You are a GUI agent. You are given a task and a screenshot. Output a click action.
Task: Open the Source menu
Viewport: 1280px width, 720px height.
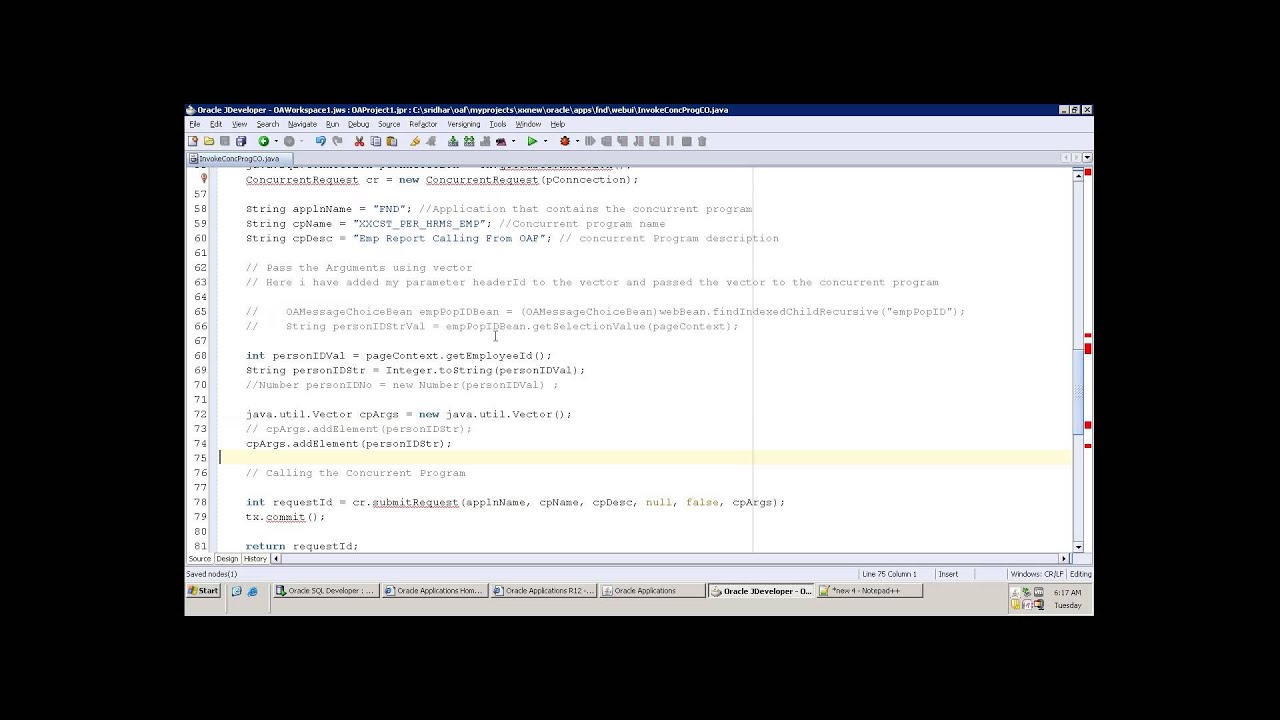389,124
